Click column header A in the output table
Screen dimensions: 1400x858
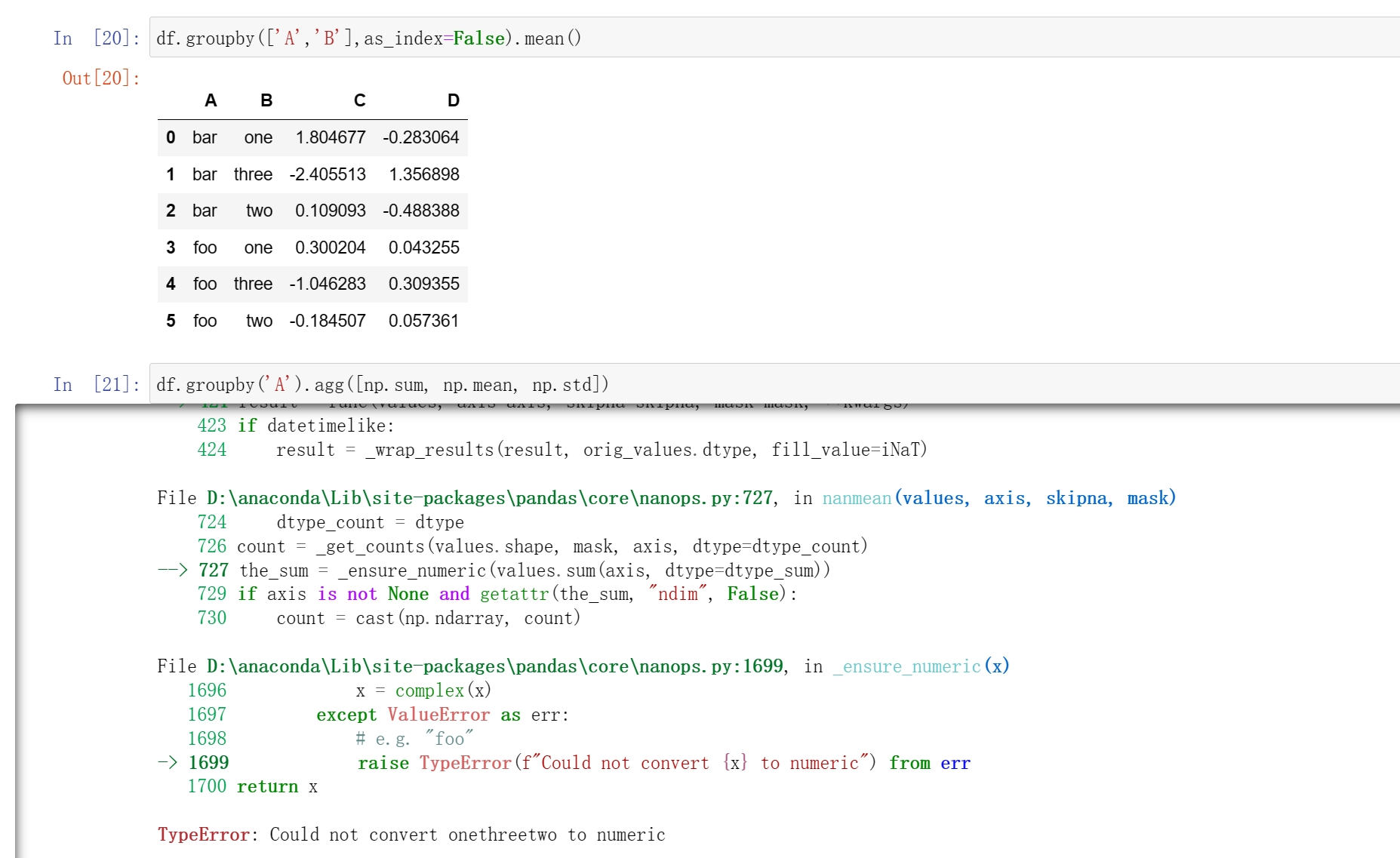point(211,100)
